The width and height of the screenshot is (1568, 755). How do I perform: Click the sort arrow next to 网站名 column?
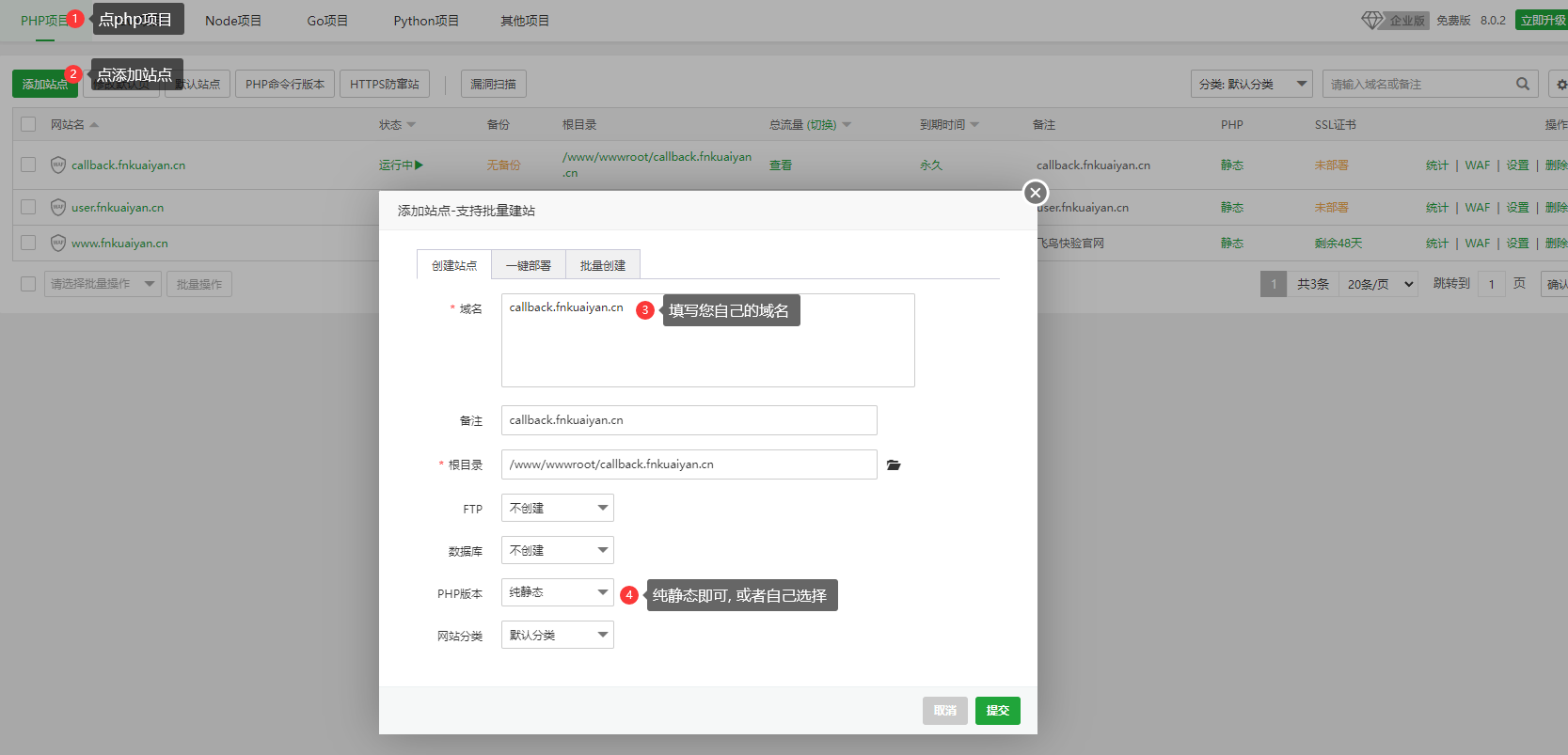(94, 125)
